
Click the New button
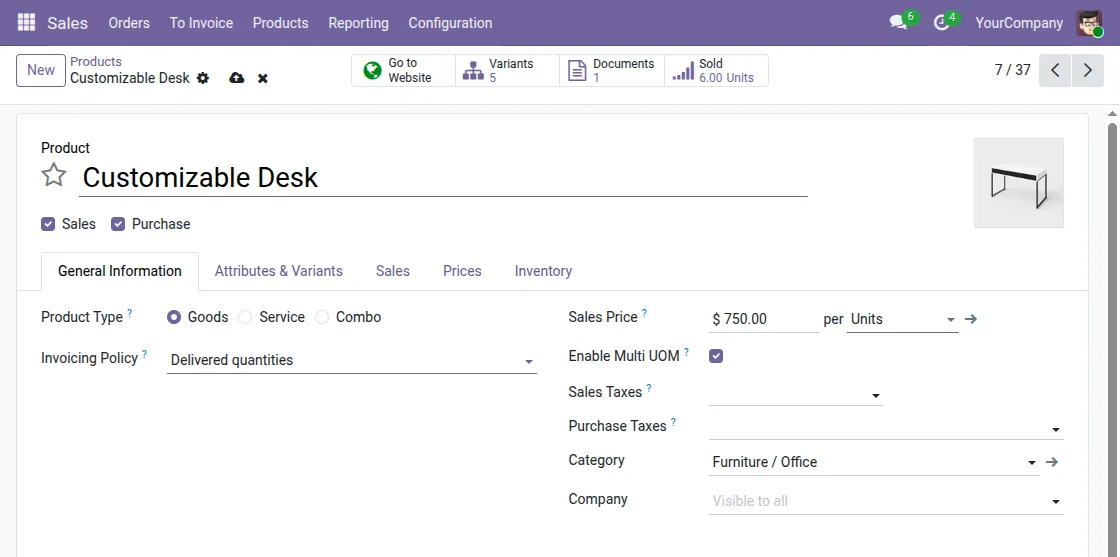pyautogui.click(x=41, y=70)
